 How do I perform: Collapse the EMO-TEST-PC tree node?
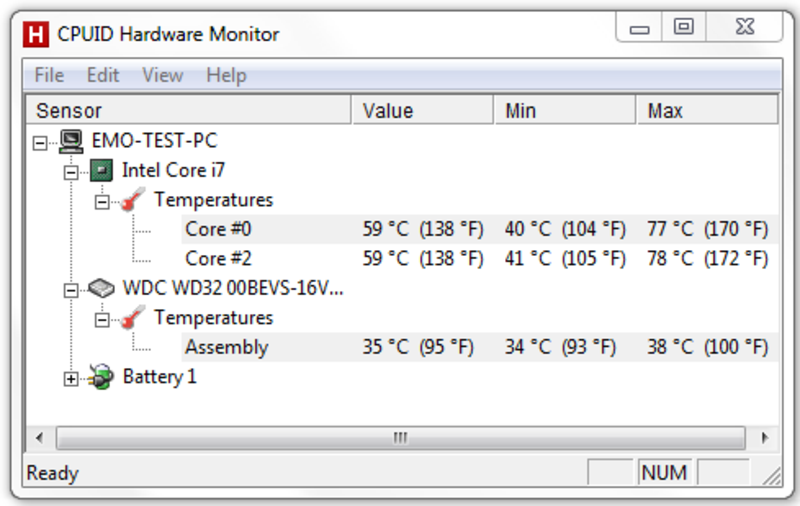click(x=40, y=143)
